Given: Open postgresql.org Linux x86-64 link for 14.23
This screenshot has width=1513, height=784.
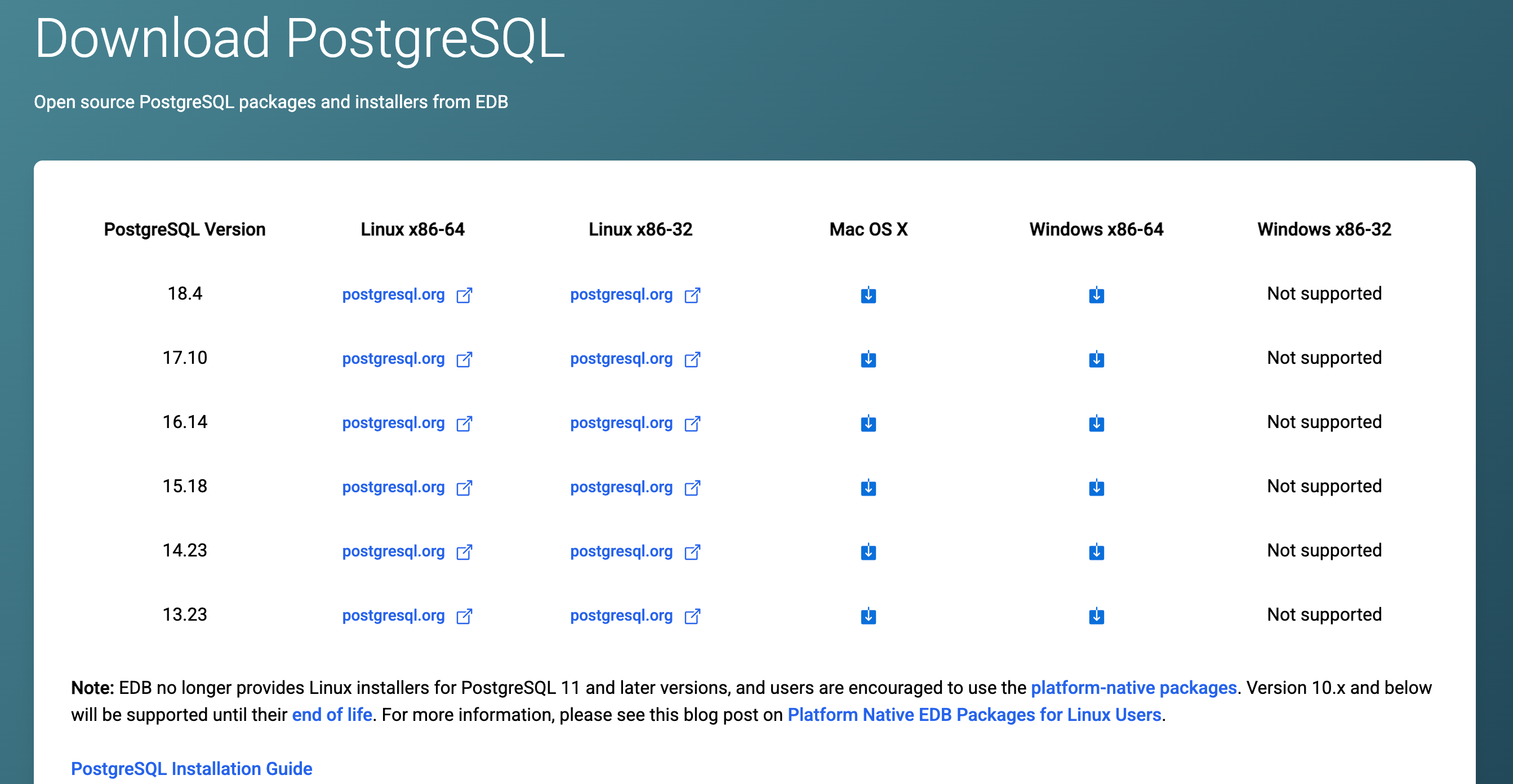Looking at the screenshot, I should point(407,551).
